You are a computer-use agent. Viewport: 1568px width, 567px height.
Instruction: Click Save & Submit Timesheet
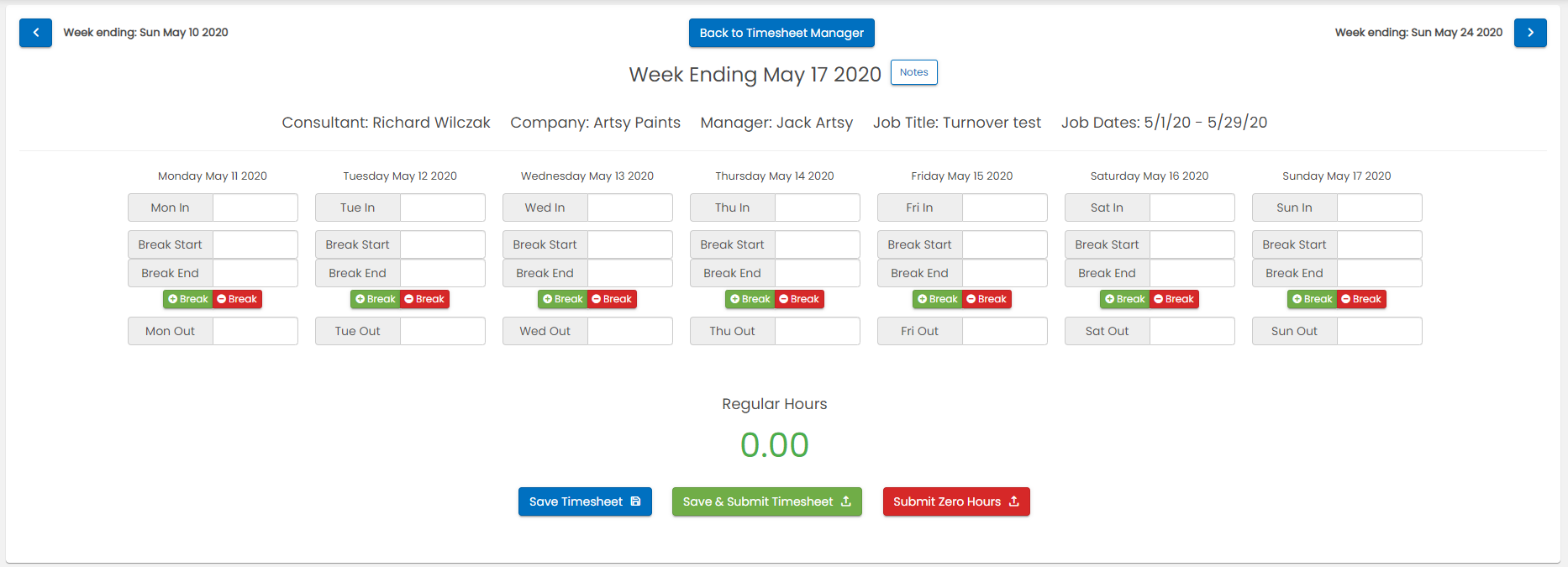(766, 501)
